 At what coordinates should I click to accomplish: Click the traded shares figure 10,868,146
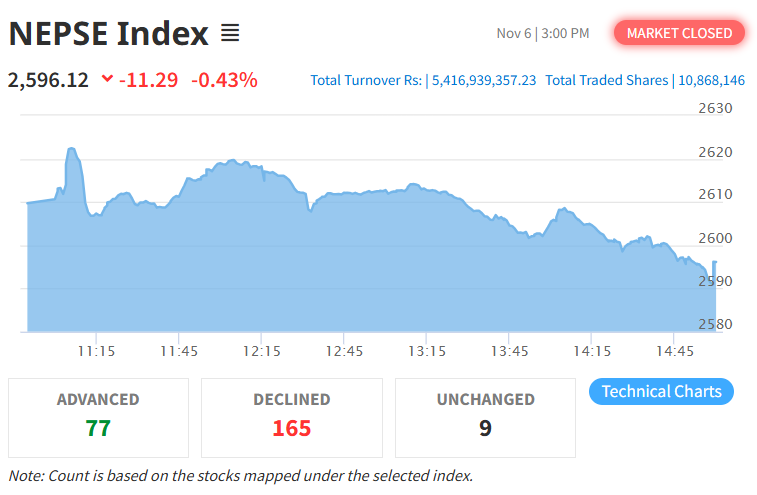click(712, 80)
